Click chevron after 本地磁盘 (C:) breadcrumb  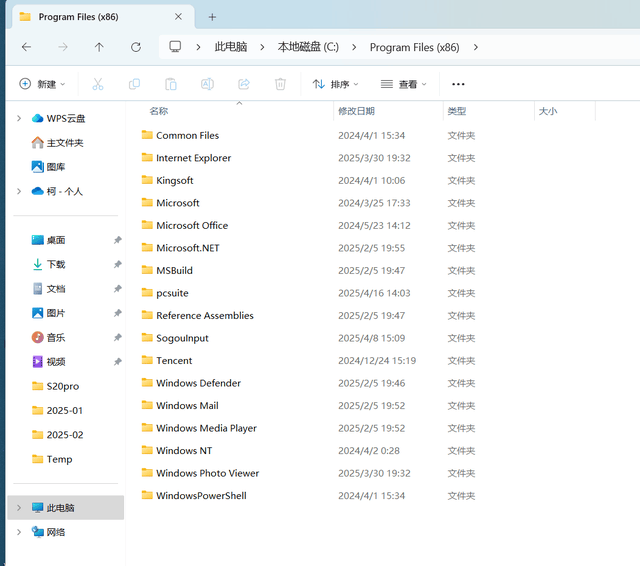click(x=354, y=47)
